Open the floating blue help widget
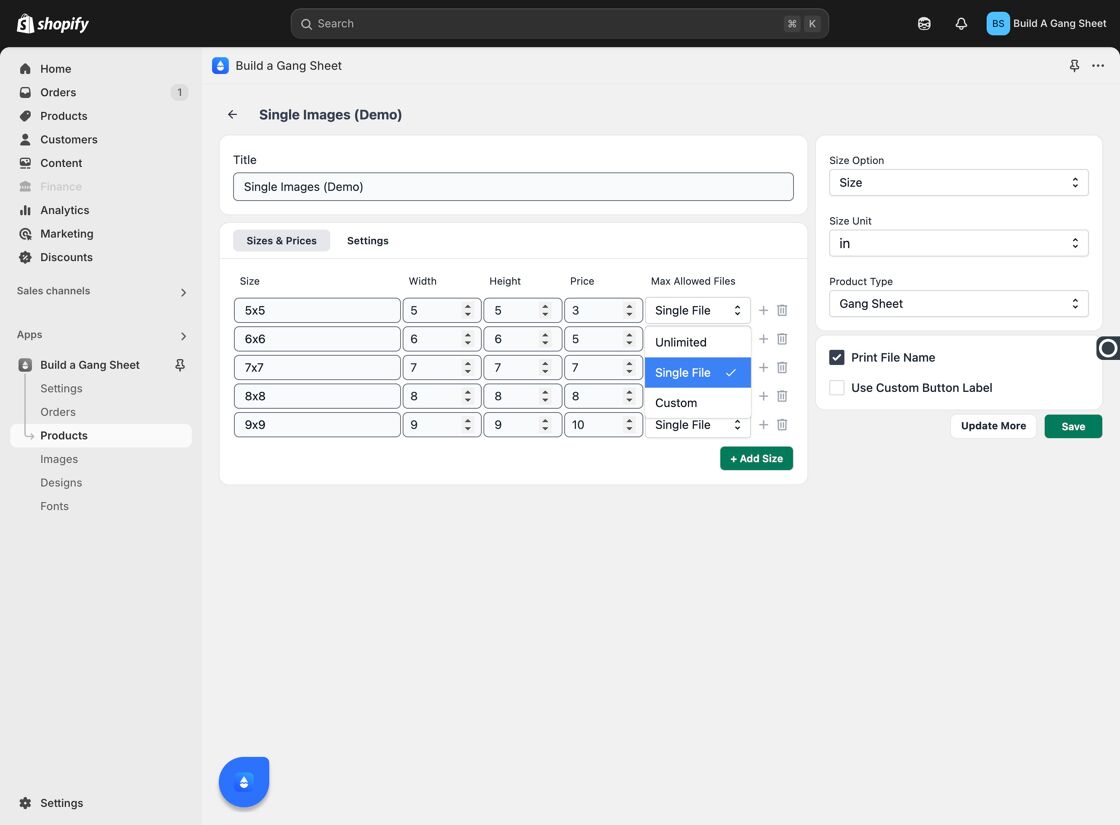 tap(244, 782)
